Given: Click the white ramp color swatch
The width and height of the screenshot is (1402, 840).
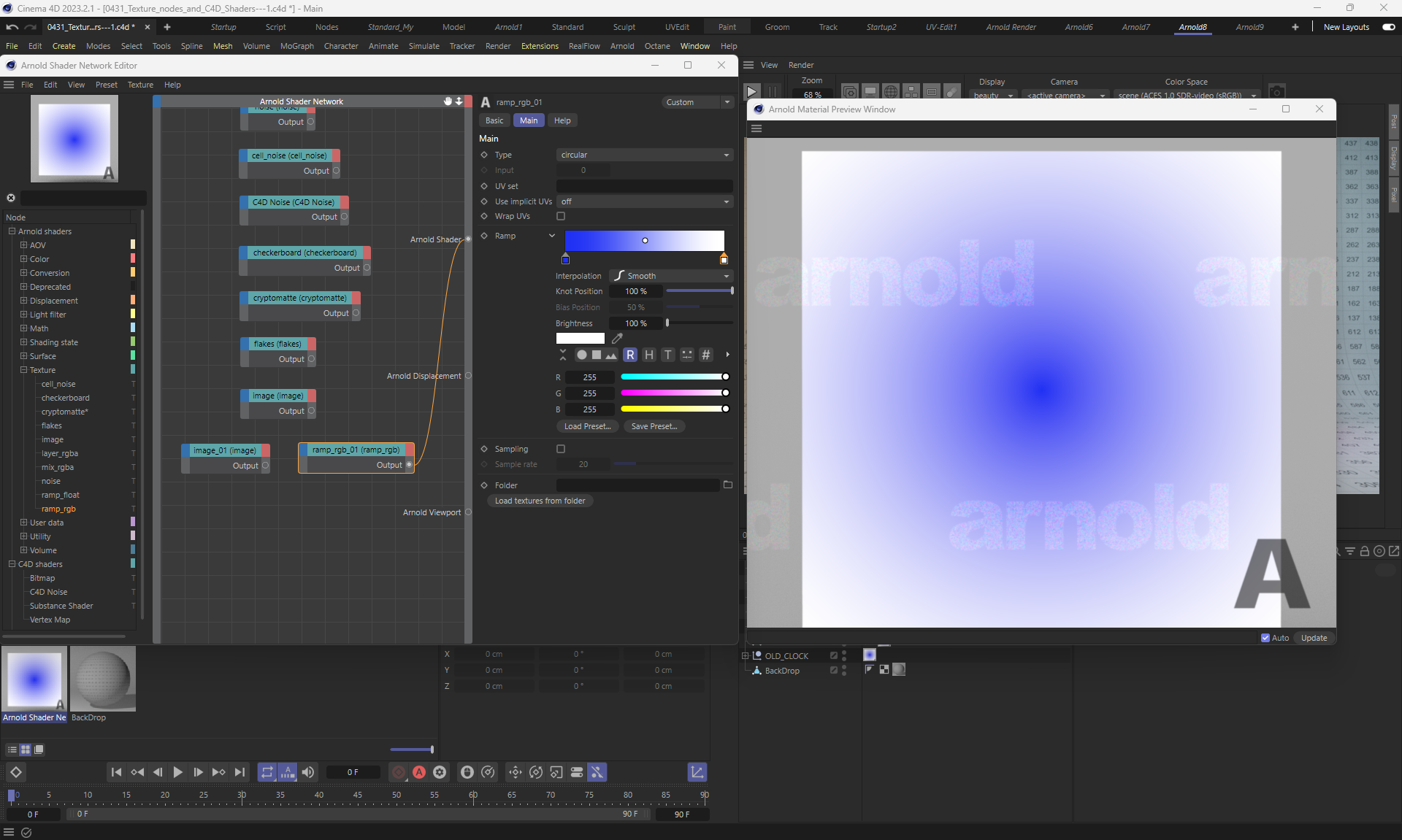Looking at the screenshot, I should tap(580, 339).
